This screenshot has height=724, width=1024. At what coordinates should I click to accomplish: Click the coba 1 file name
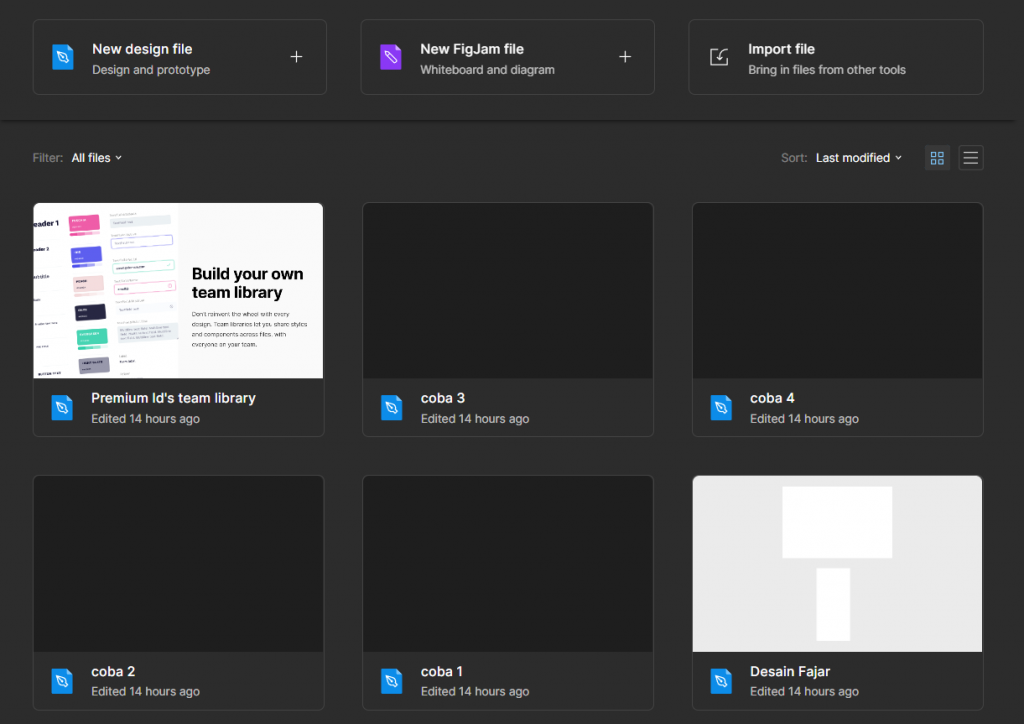[x=442, y=671]
